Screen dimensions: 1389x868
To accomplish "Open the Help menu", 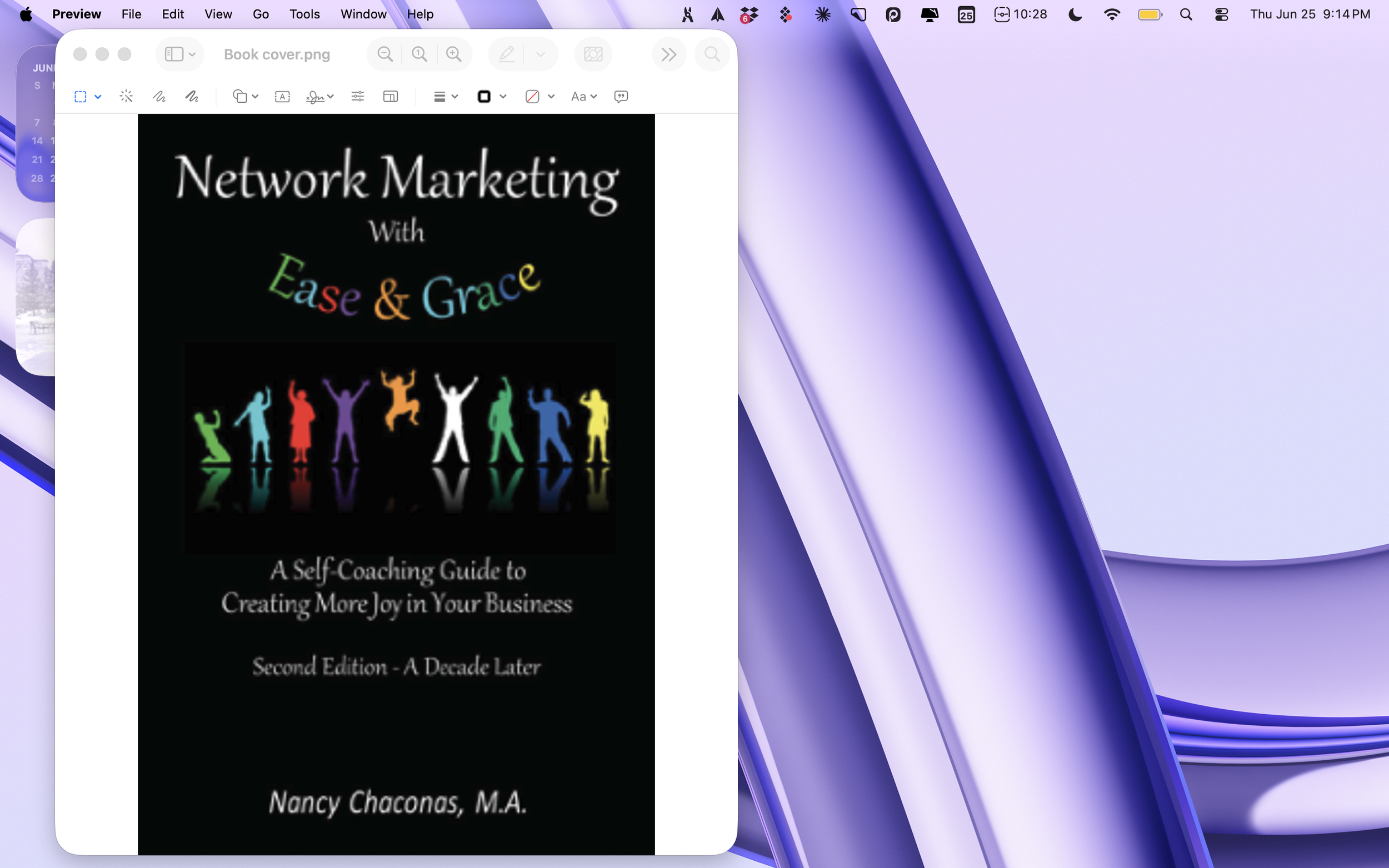I will 421,14.
